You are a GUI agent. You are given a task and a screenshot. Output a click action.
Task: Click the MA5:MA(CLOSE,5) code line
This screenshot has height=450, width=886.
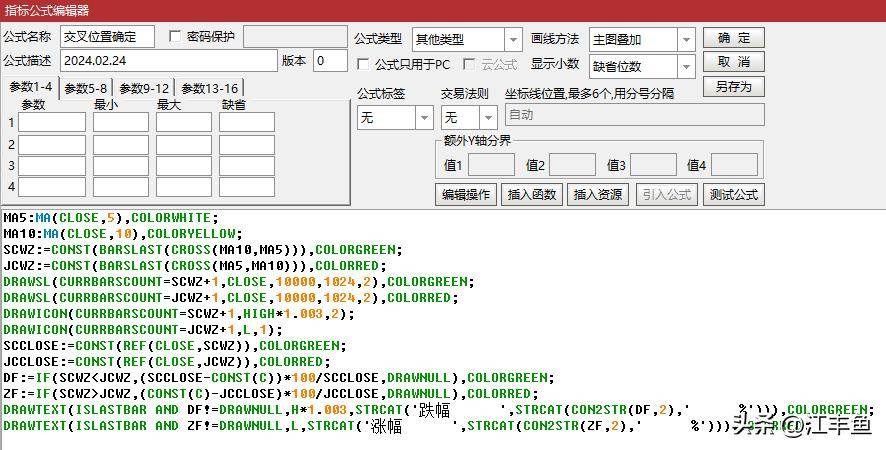point(111,218)
